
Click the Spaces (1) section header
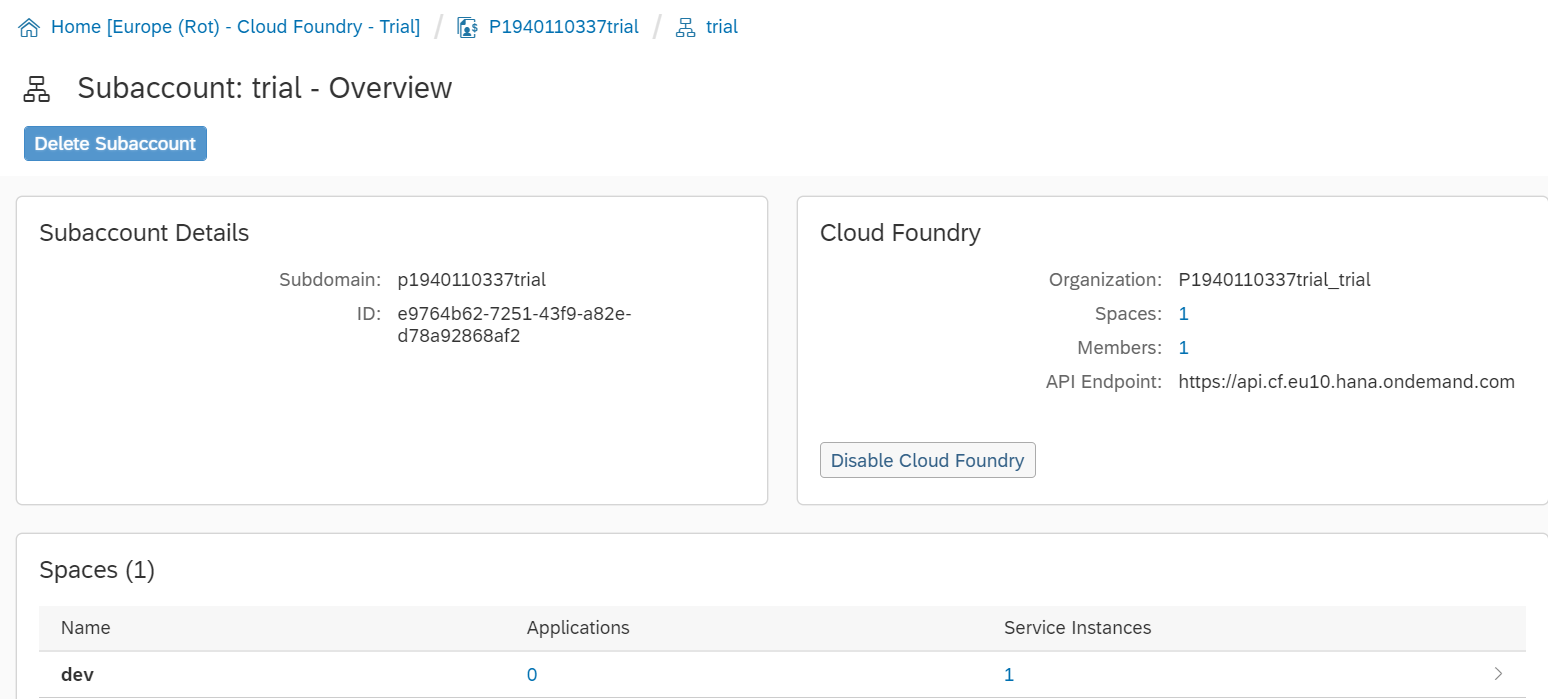97,569
